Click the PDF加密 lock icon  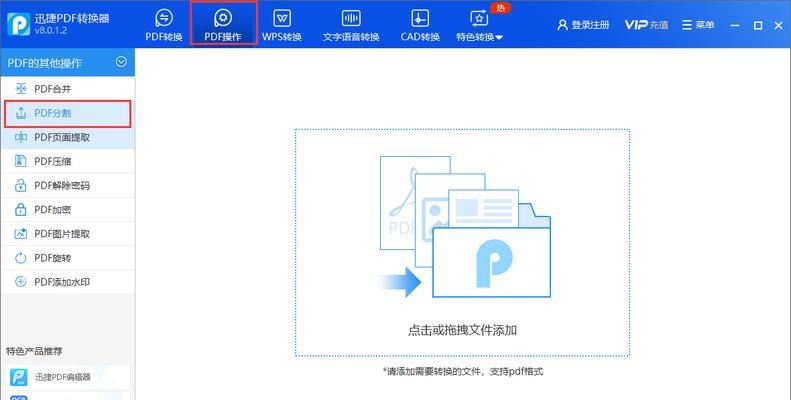tap(21, 209)
